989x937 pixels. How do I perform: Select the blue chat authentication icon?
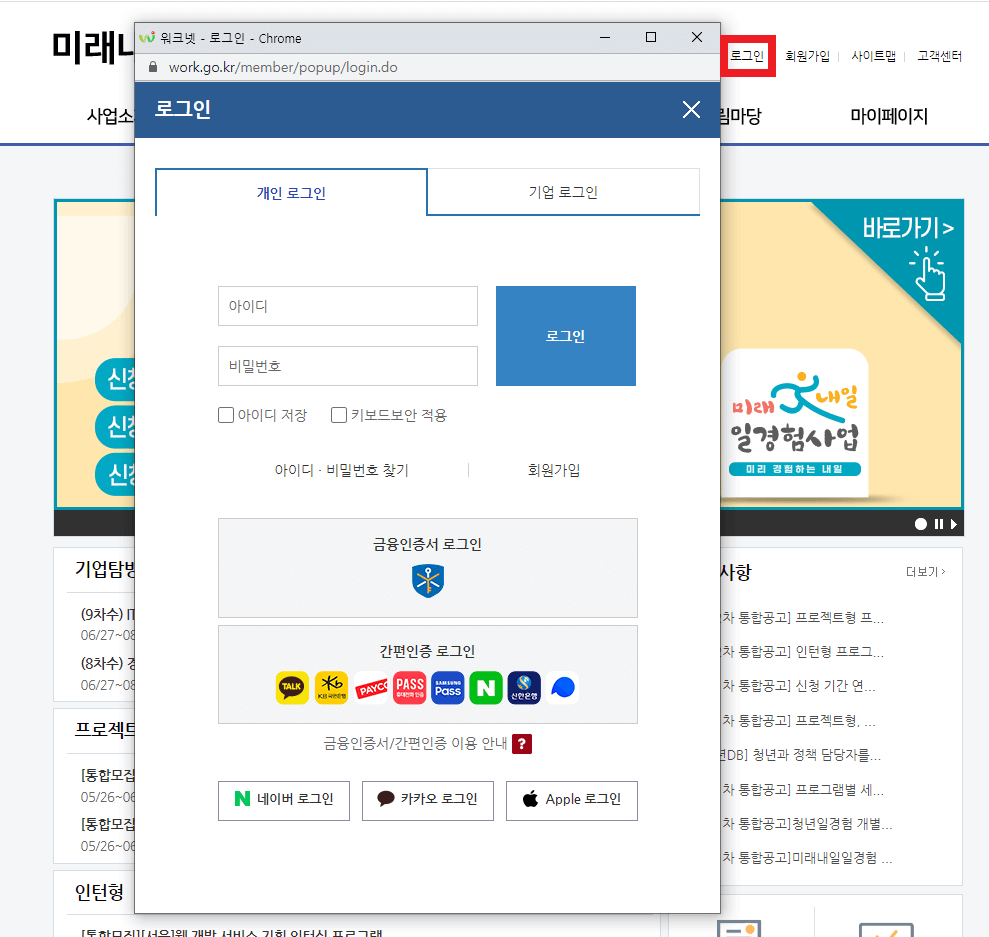coord(562,688)
